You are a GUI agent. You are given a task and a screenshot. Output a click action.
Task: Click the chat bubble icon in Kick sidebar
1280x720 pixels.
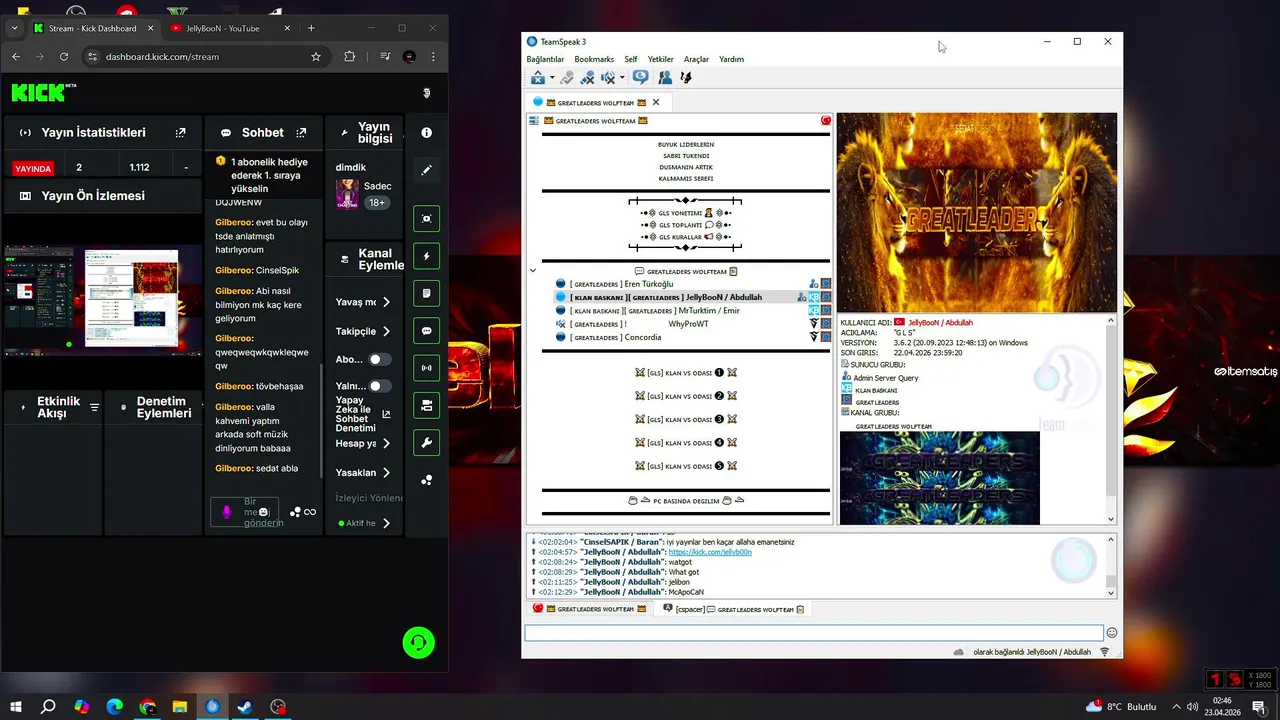point(427,331)
